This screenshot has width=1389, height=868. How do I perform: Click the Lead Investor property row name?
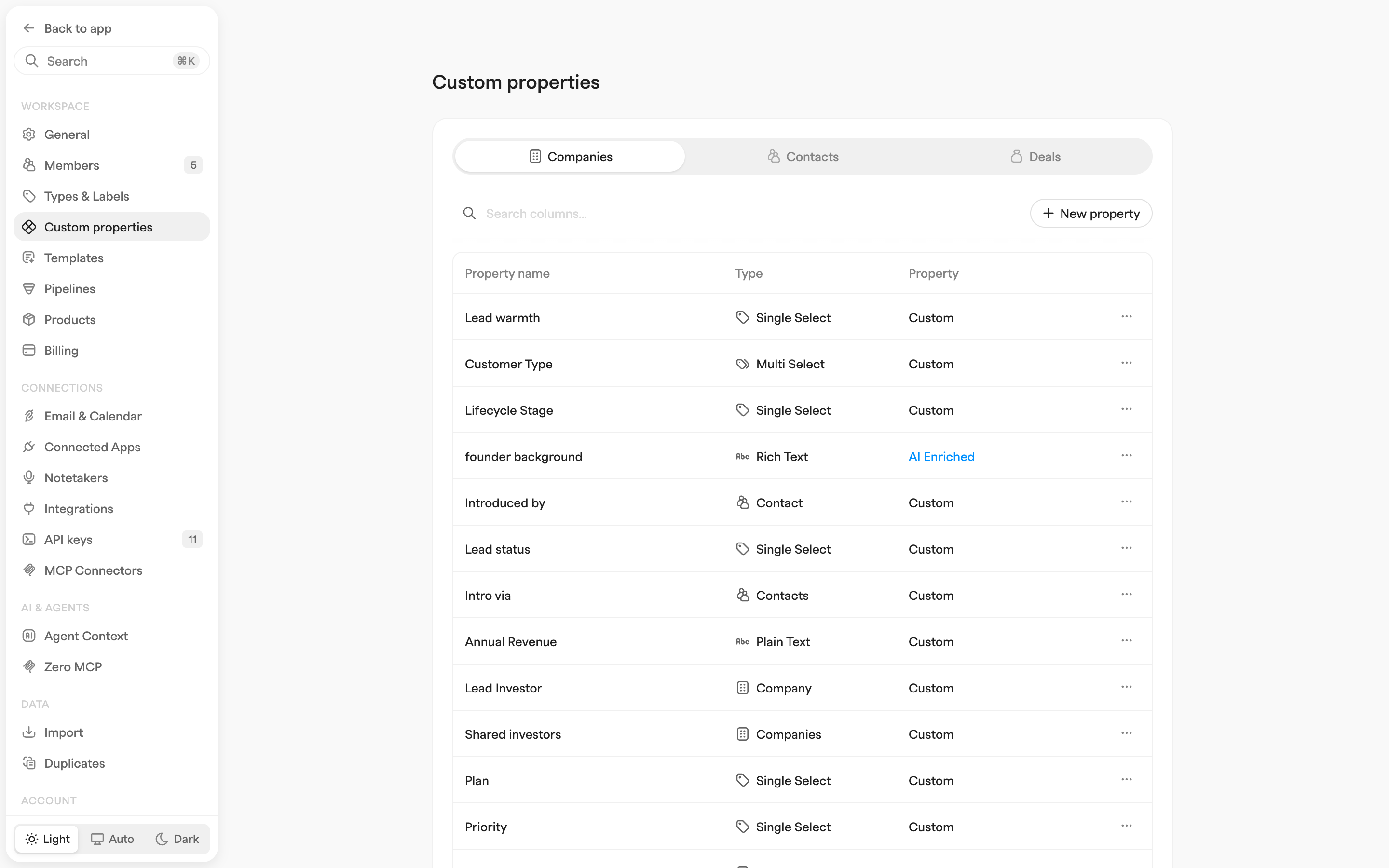[504, 688]
